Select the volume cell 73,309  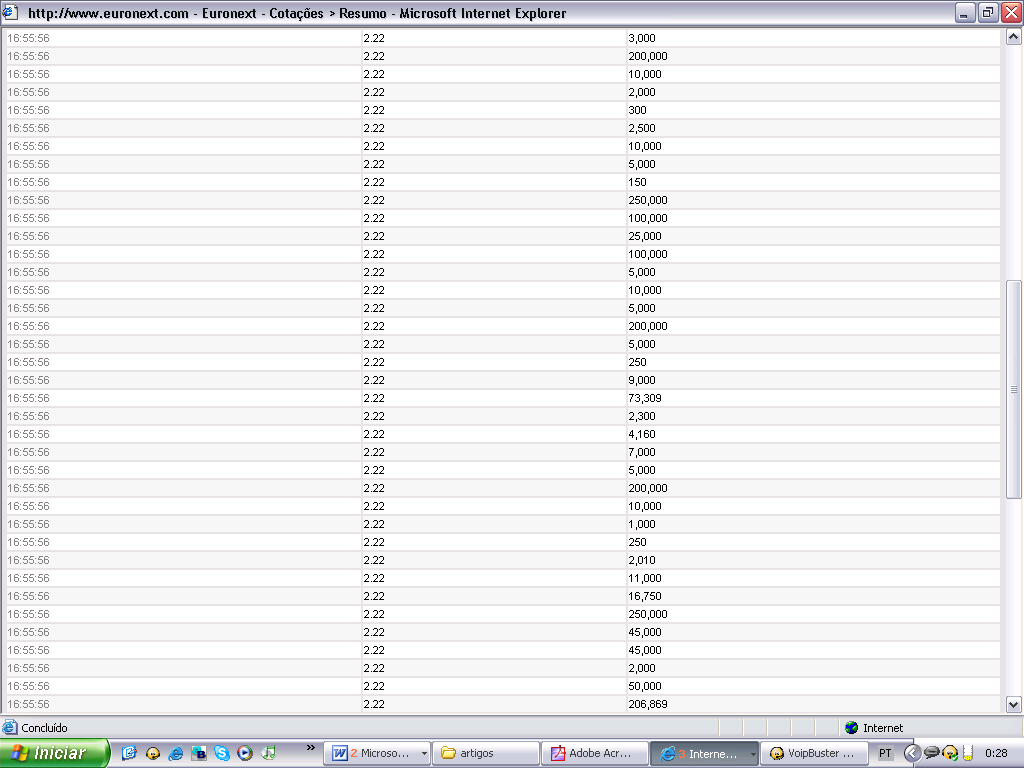pyautogui.click(x=645, y=398)
